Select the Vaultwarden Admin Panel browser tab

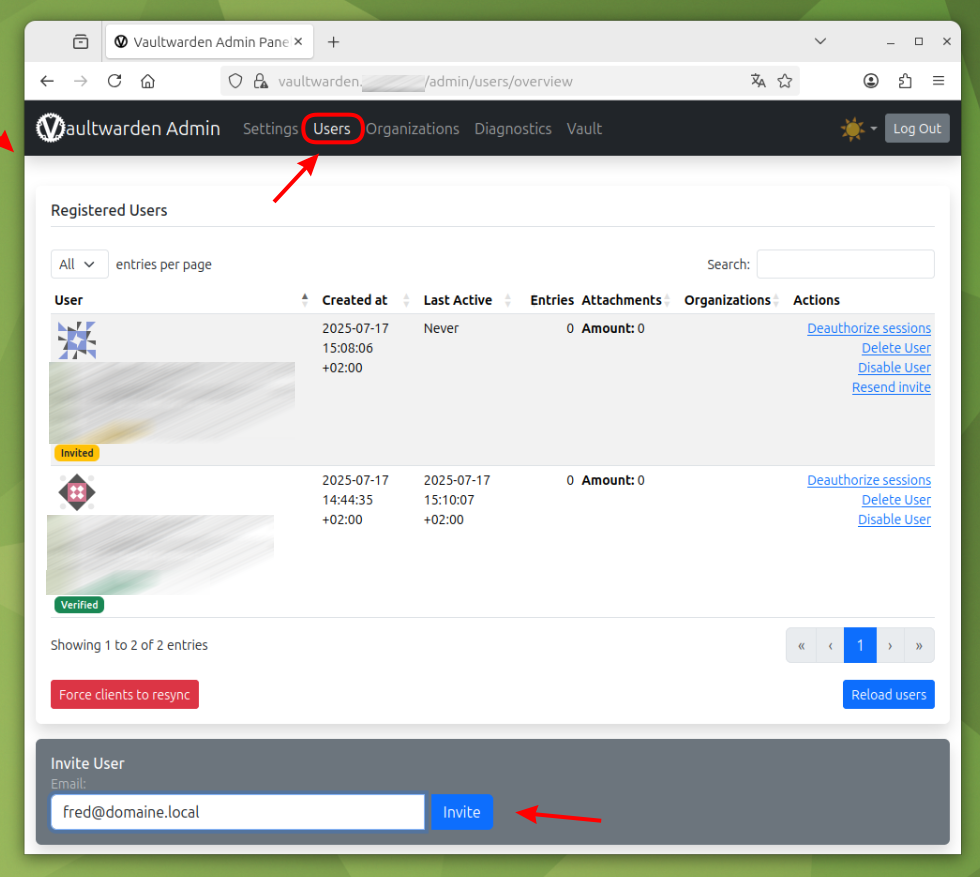[209, 42]
